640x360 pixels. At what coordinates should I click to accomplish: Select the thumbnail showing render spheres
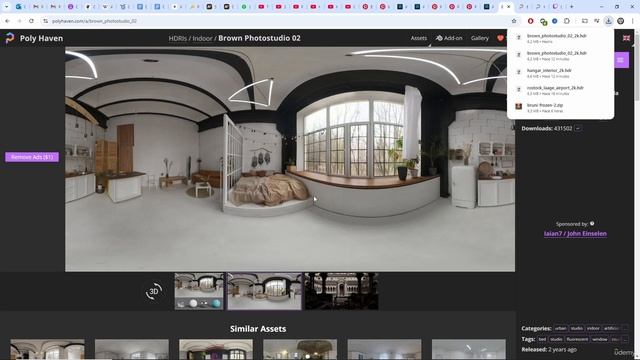(199, 291)
